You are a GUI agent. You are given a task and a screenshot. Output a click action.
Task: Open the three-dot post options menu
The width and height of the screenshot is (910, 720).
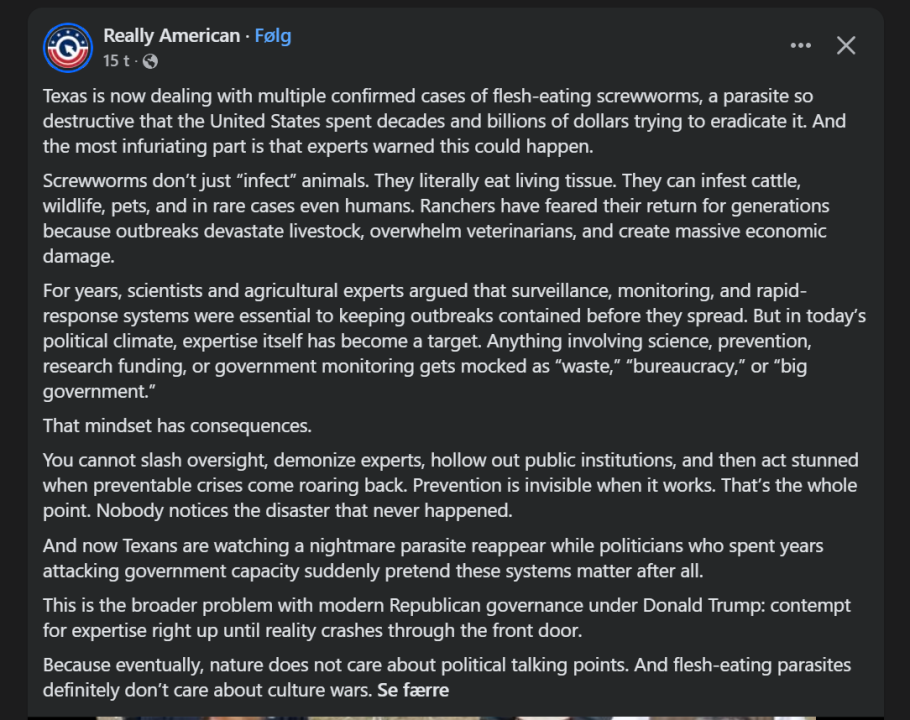click(x=800, y=45)
